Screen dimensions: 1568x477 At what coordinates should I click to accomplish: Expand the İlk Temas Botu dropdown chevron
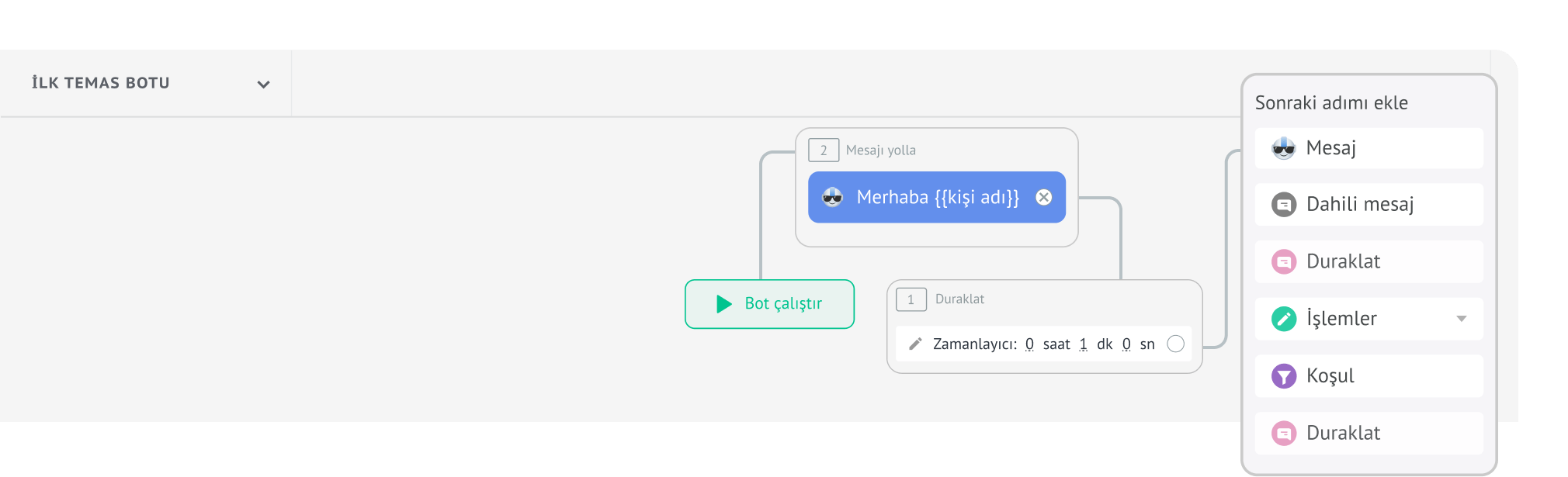coord(263,84)
